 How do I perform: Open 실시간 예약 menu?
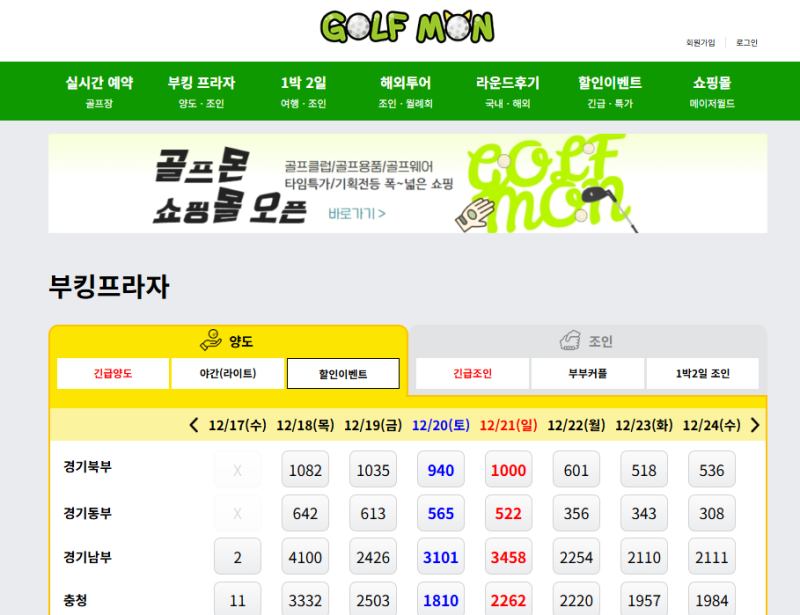pos(99,91)
